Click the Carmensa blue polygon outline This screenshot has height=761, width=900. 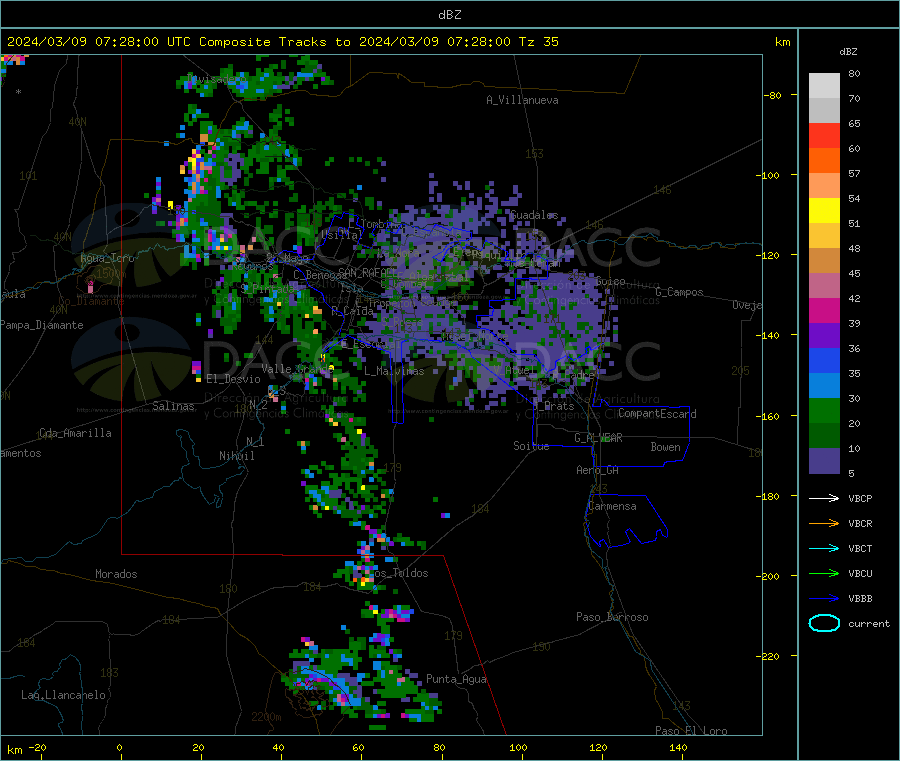(x=627, y=521)
